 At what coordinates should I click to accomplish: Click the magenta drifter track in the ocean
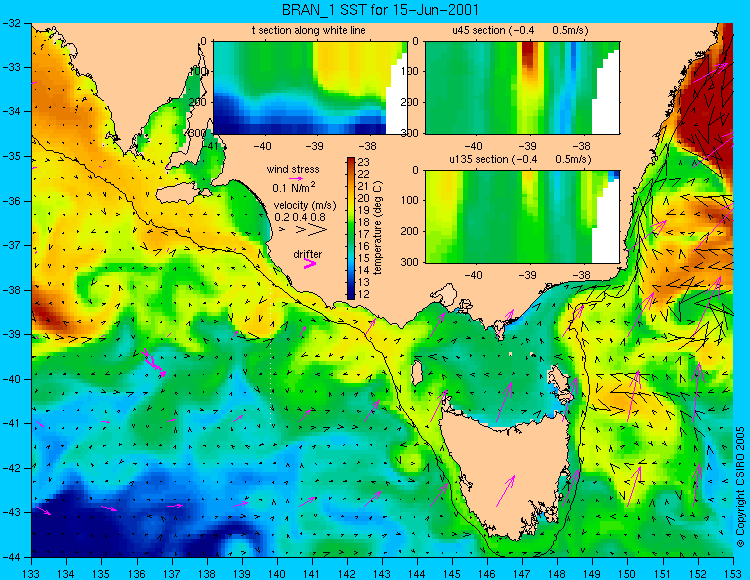click(154, 362)
